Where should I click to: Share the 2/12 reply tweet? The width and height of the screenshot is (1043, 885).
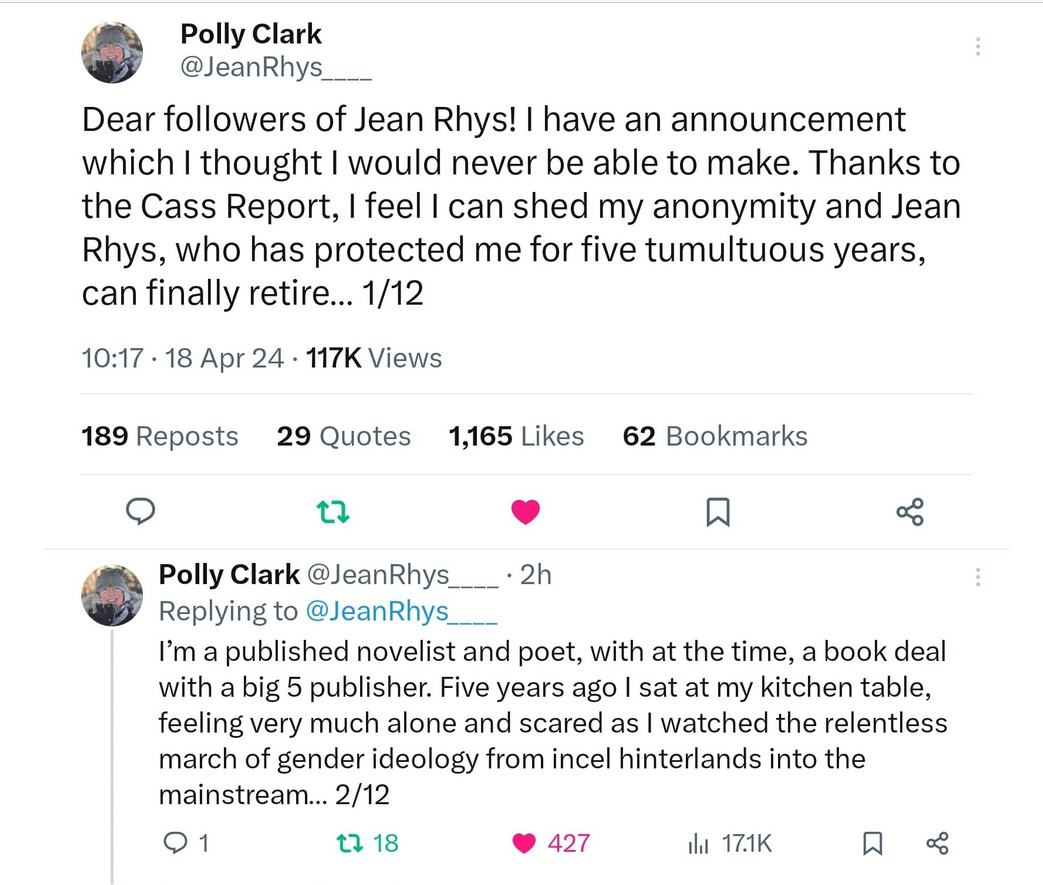pos(938,843)
